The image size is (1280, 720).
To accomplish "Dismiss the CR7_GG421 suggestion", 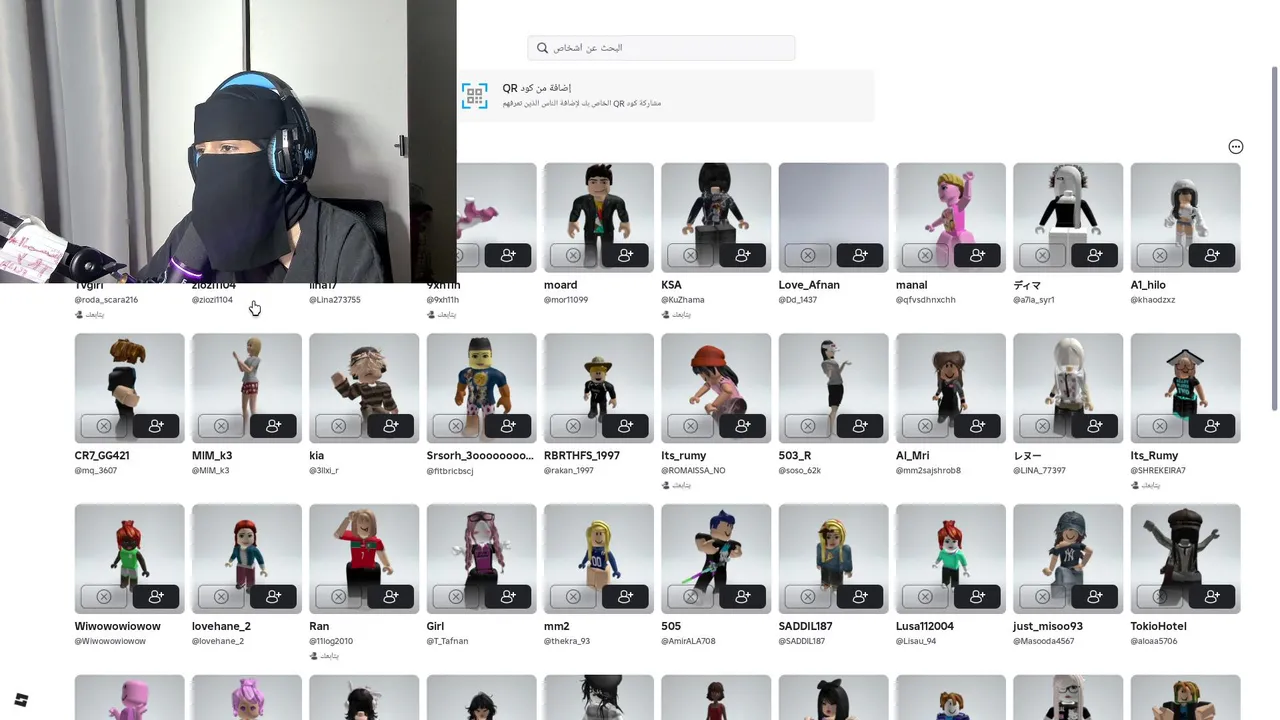I will coord(104,426).
